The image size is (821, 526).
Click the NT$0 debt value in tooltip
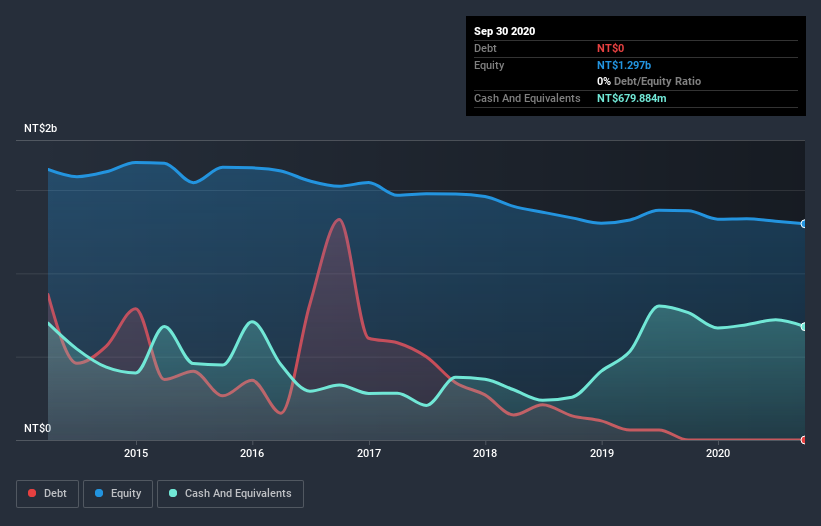[611, 48]
